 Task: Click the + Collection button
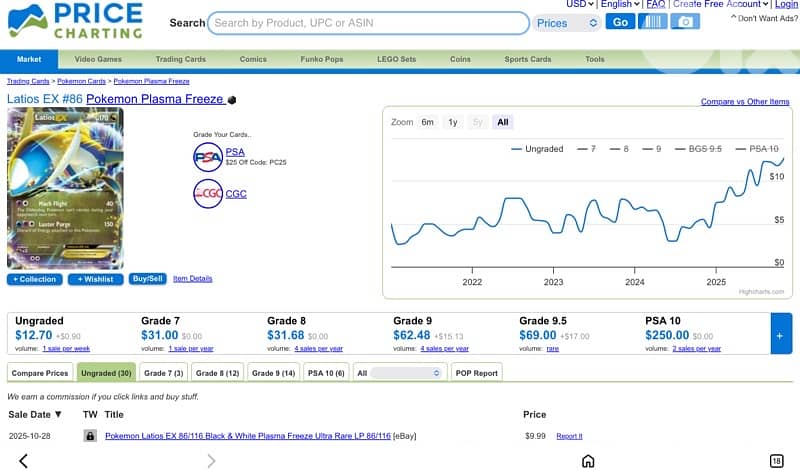(x=35, y=279)
